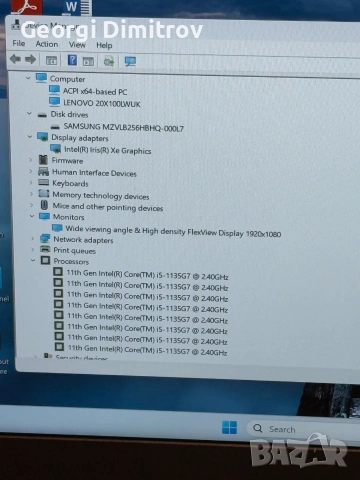Click the blue Help question mark icon

72,60
